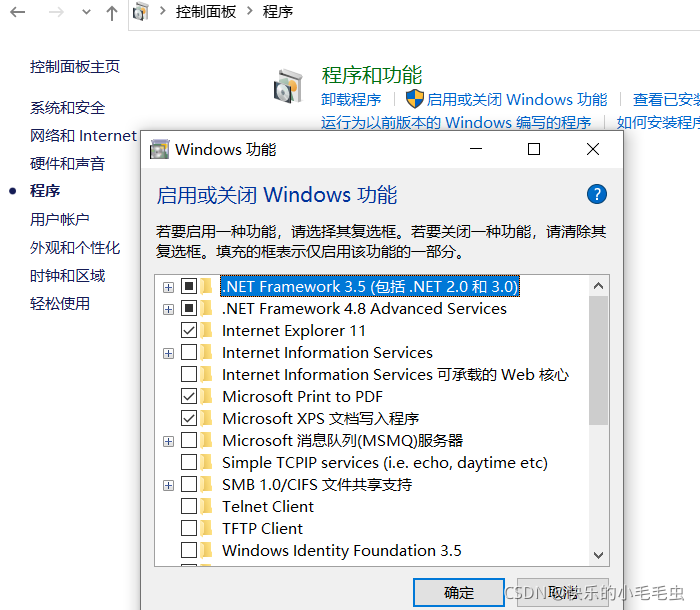Toggle .NET Framework 4.8 Advanced Services checkbox

coord(189,308)
